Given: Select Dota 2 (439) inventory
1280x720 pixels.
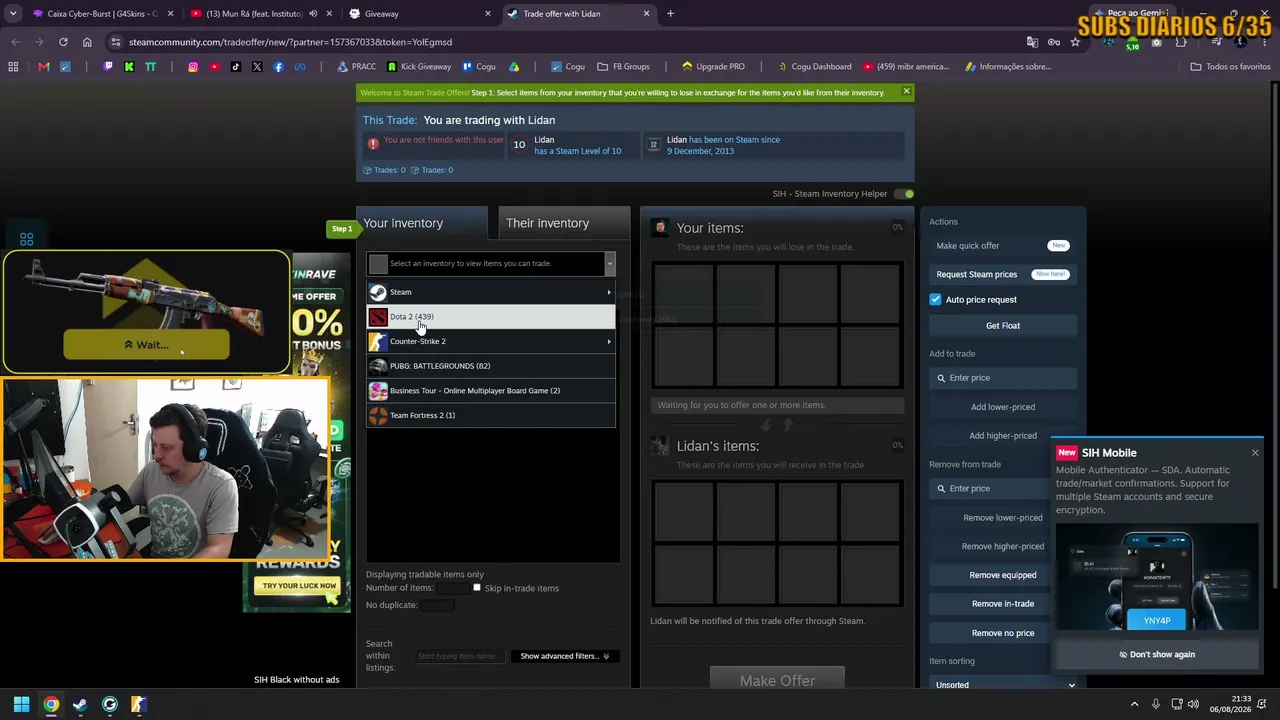Looking at the screenshot, I should coord(490,317).
